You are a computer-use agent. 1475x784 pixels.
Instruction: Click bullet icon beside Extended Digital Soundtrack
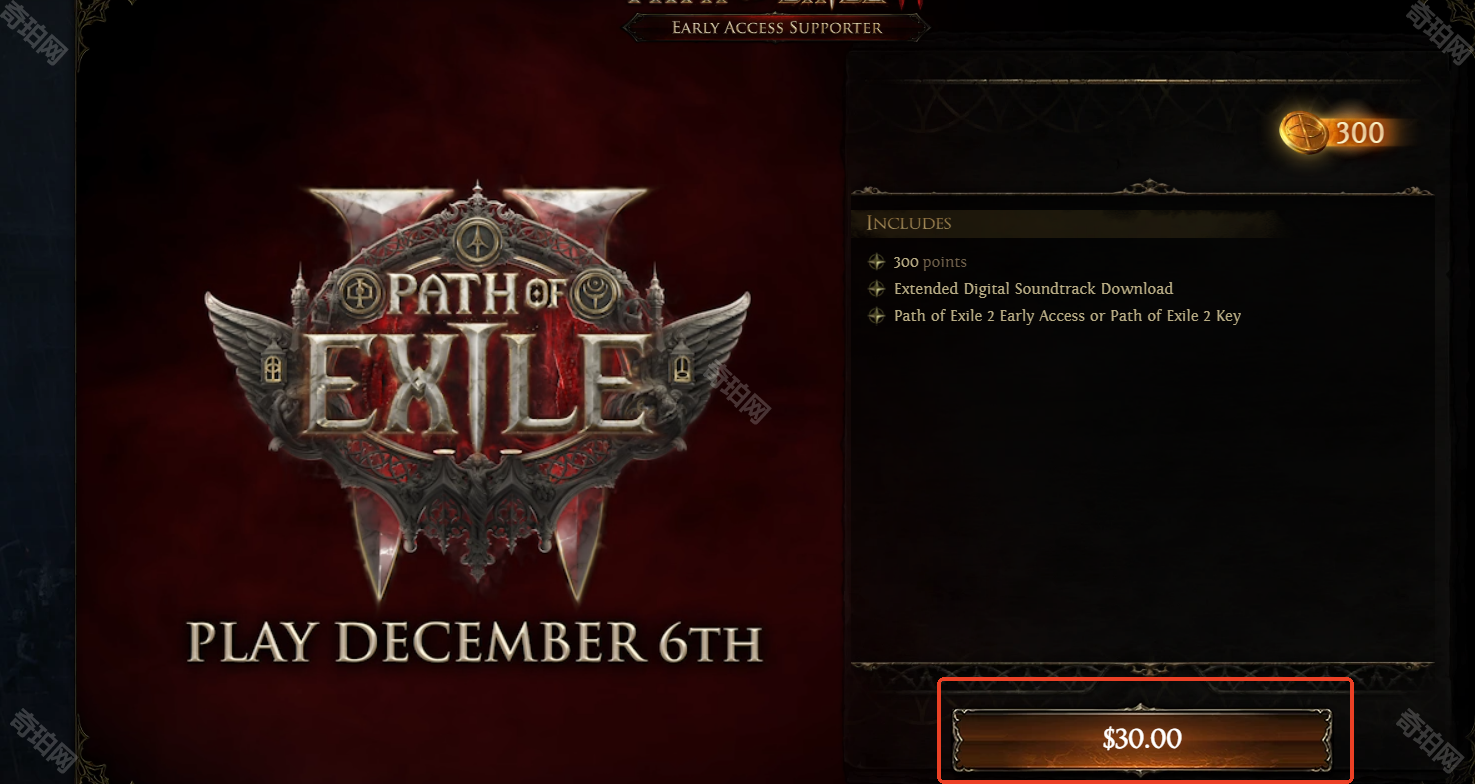[x=876, y=289]
